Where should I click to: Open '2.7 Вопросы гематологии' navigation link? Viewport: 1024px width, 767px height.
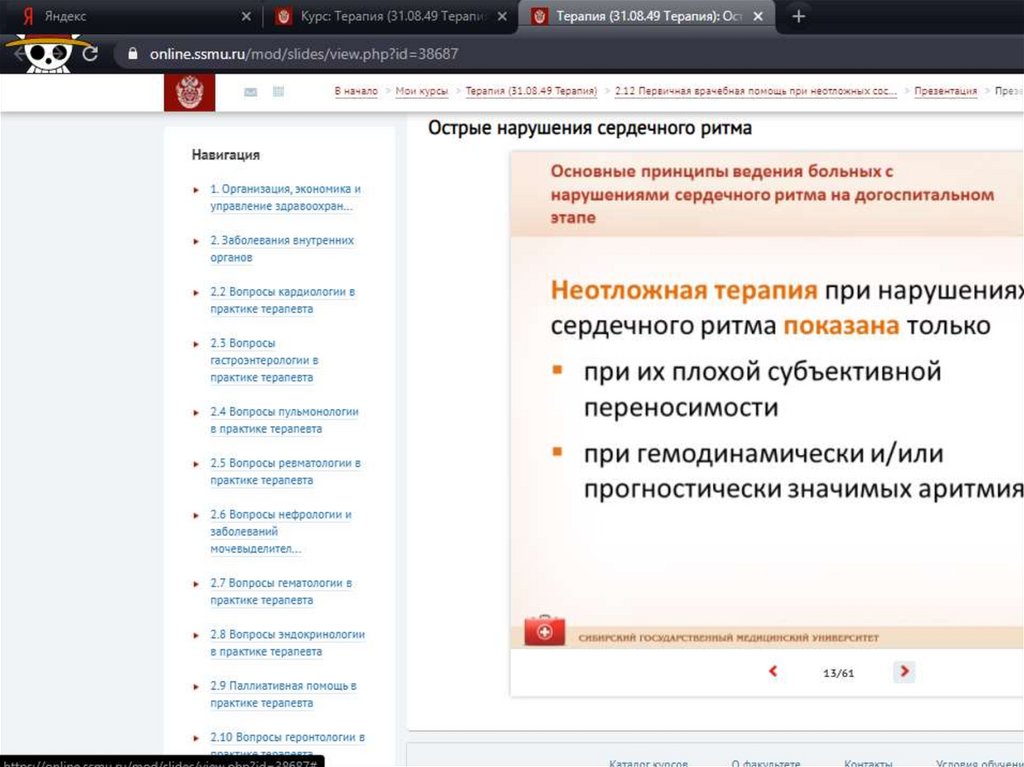coord(281,591)
